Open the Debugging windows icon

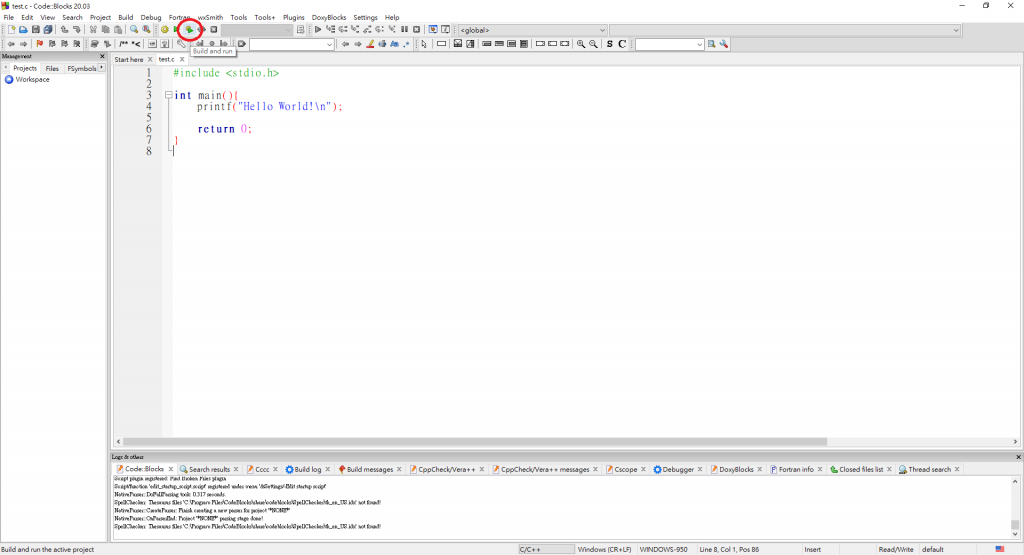pos(433,30)
